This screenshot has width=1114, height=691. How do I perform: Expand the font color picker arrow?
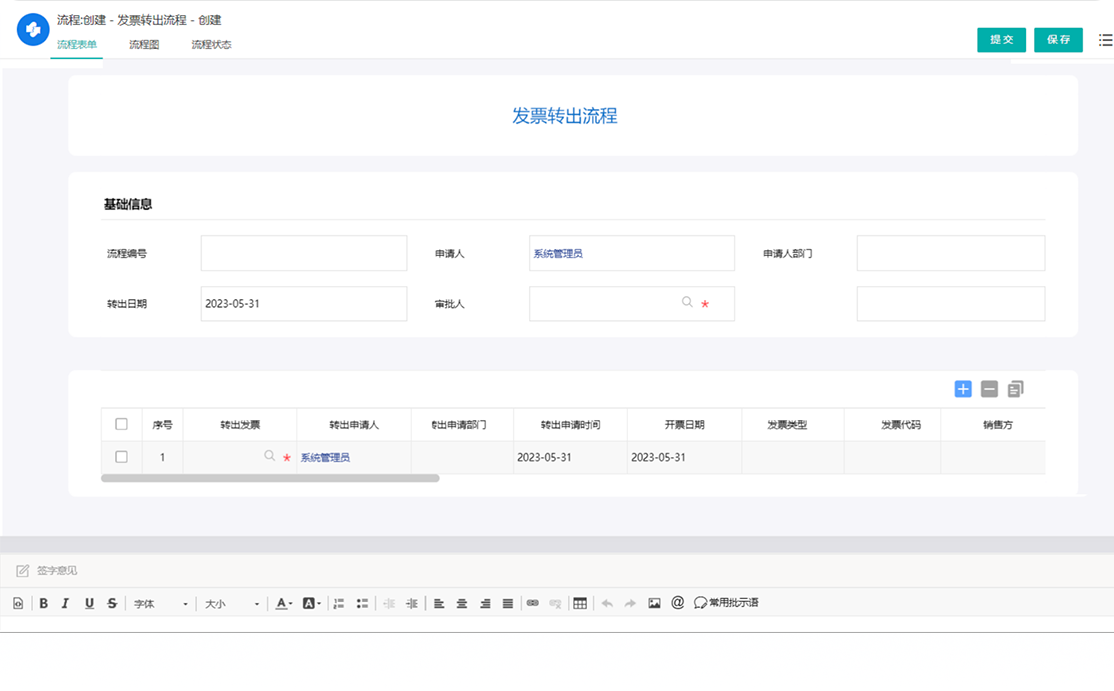click(x=292, y=603)
